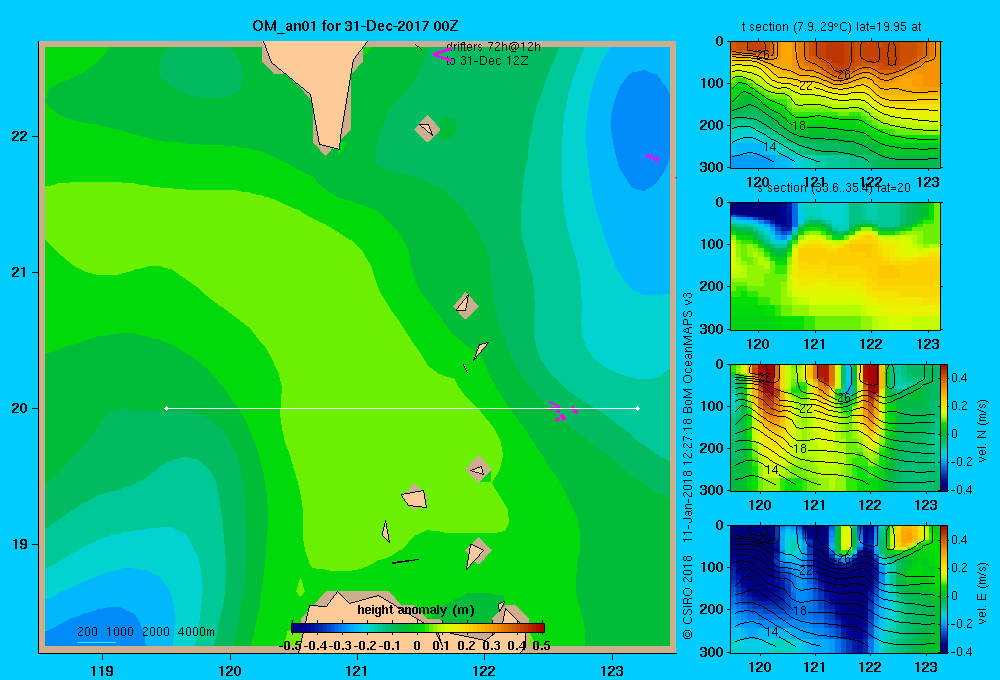Click longitude label 123 below the main map
Image resolution: width=1000 pixels, height=680 pixels.
click(x=612, y=670)
